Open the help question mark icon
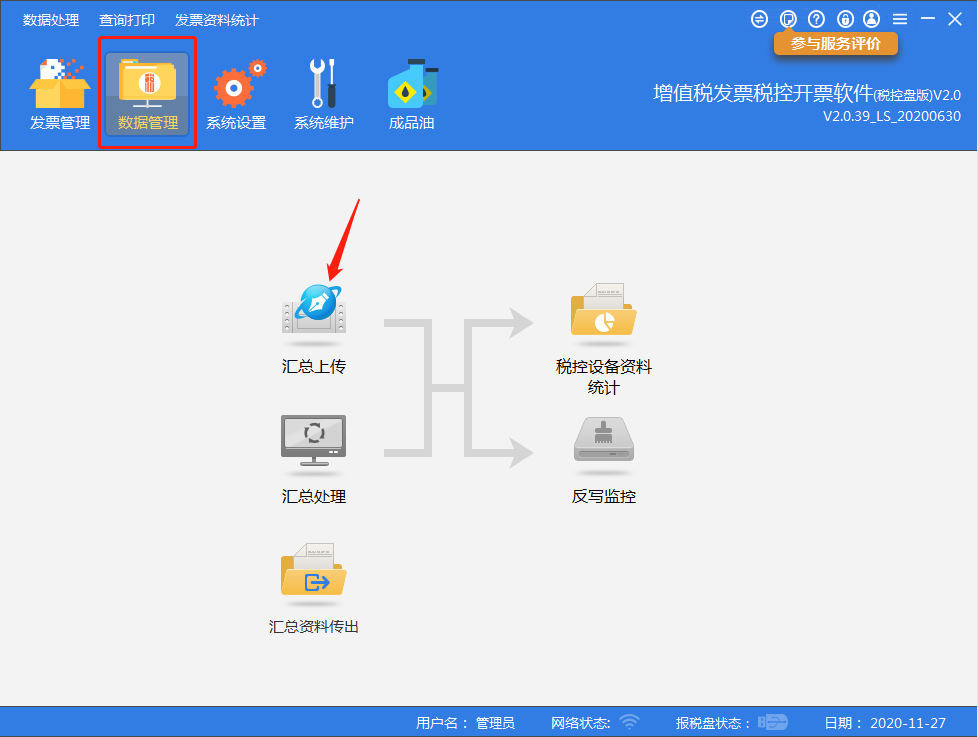 pos(816,19)
